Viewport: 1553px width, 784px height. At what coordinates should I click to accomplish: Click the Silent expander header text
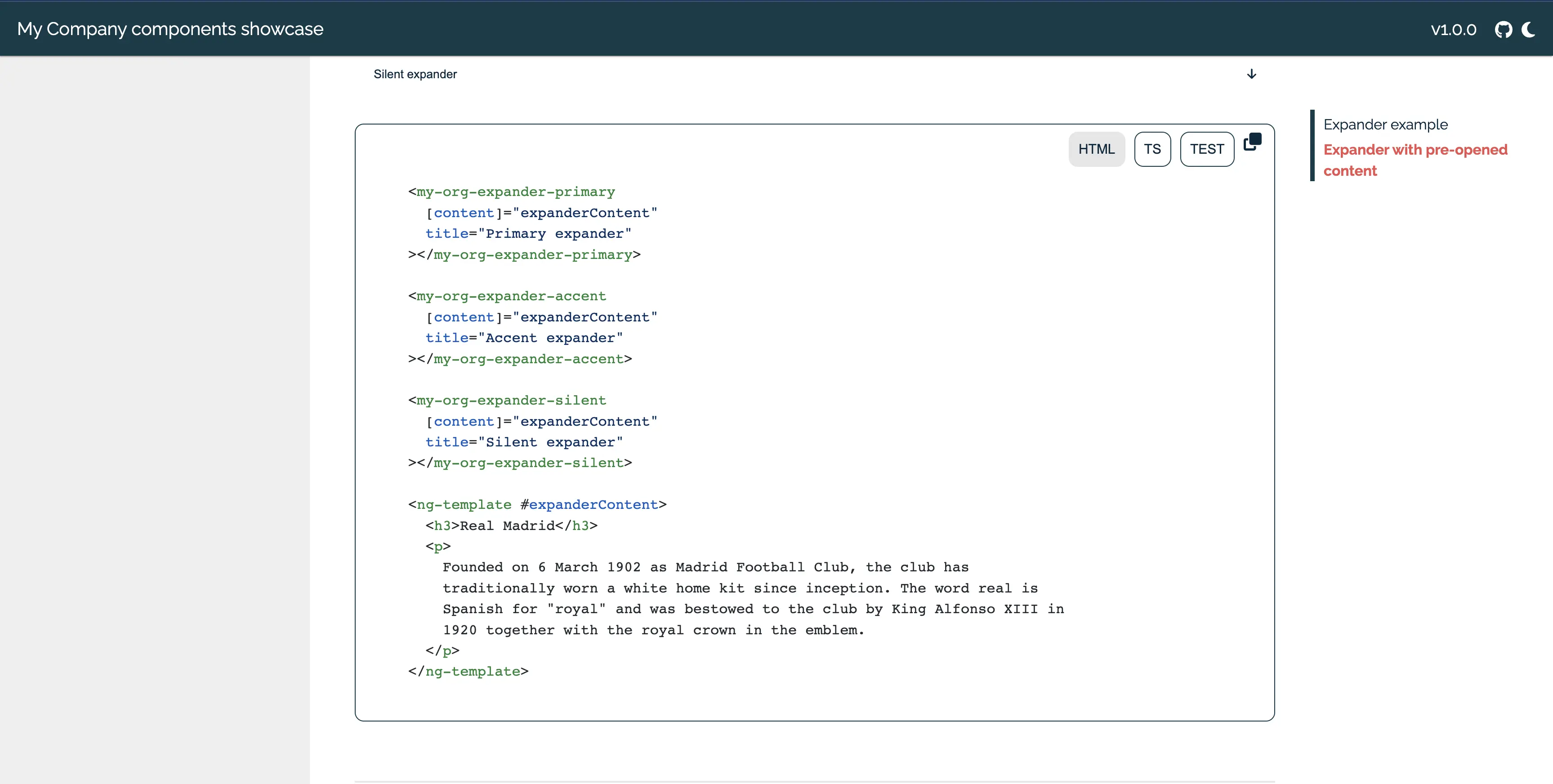(415, 74)
